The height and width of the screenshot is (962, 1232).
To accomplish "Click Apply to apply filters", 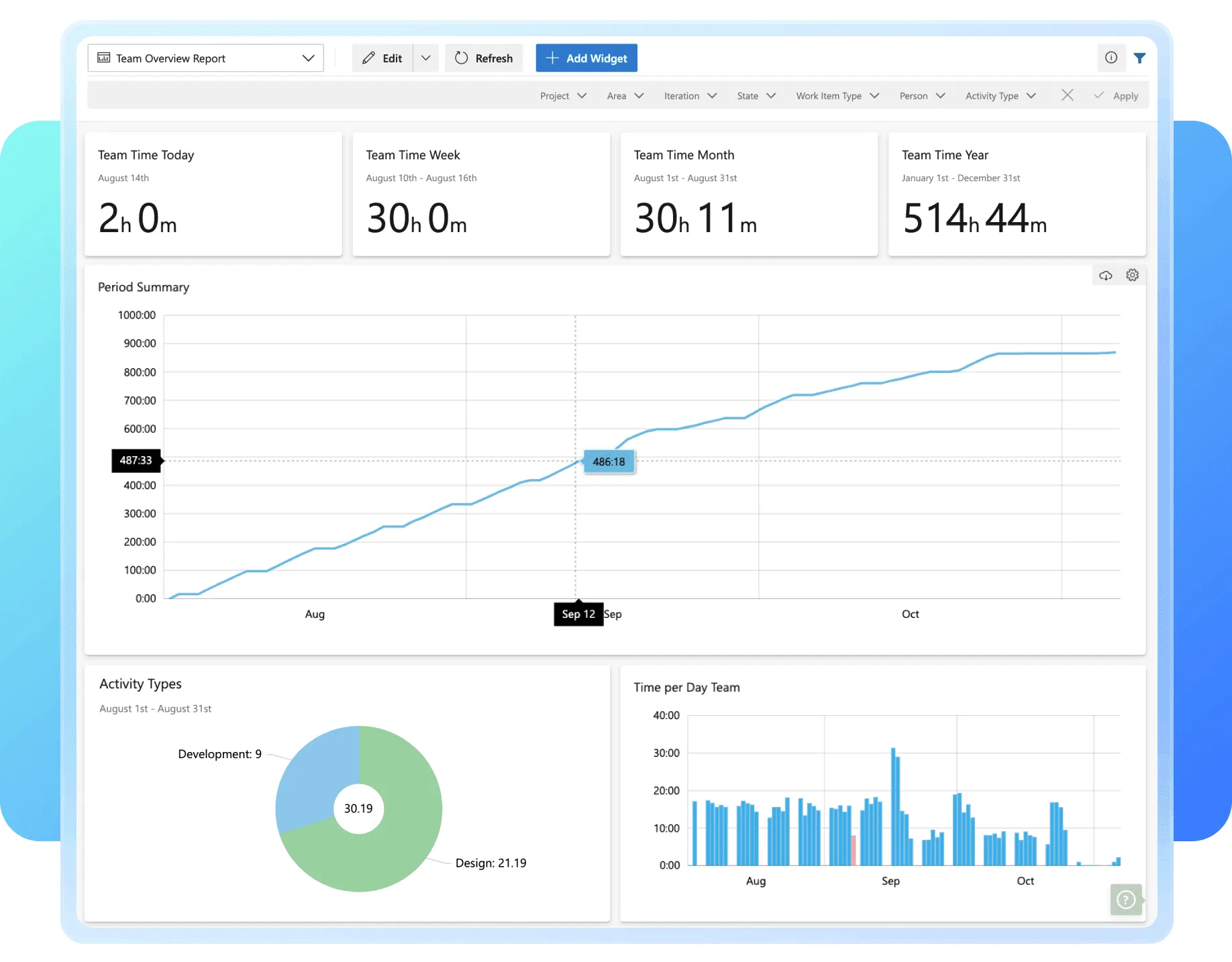I will click(1117, 96).
